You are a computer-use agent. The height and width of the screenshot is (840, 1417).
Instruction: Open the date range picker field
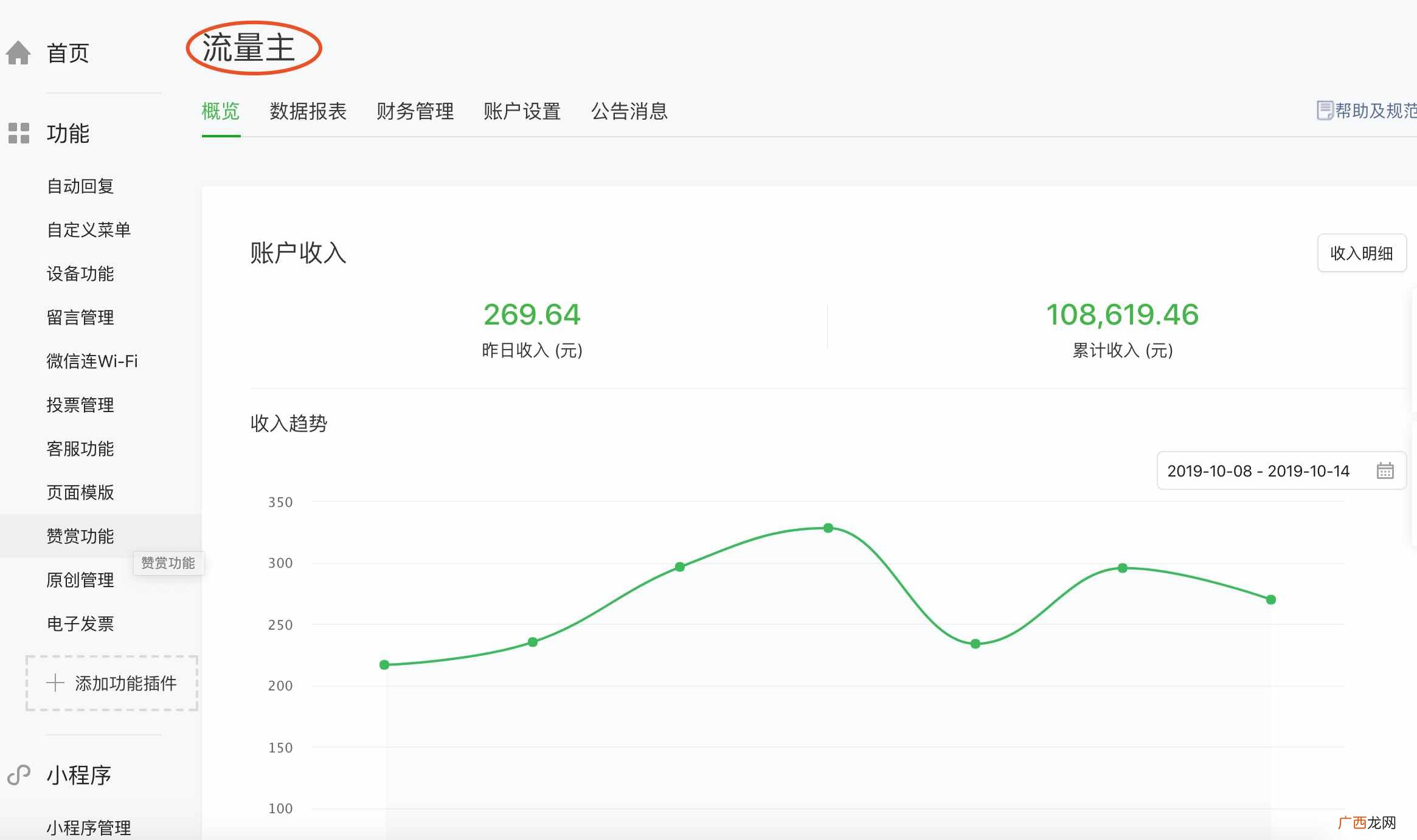(x=1281, y=470)
